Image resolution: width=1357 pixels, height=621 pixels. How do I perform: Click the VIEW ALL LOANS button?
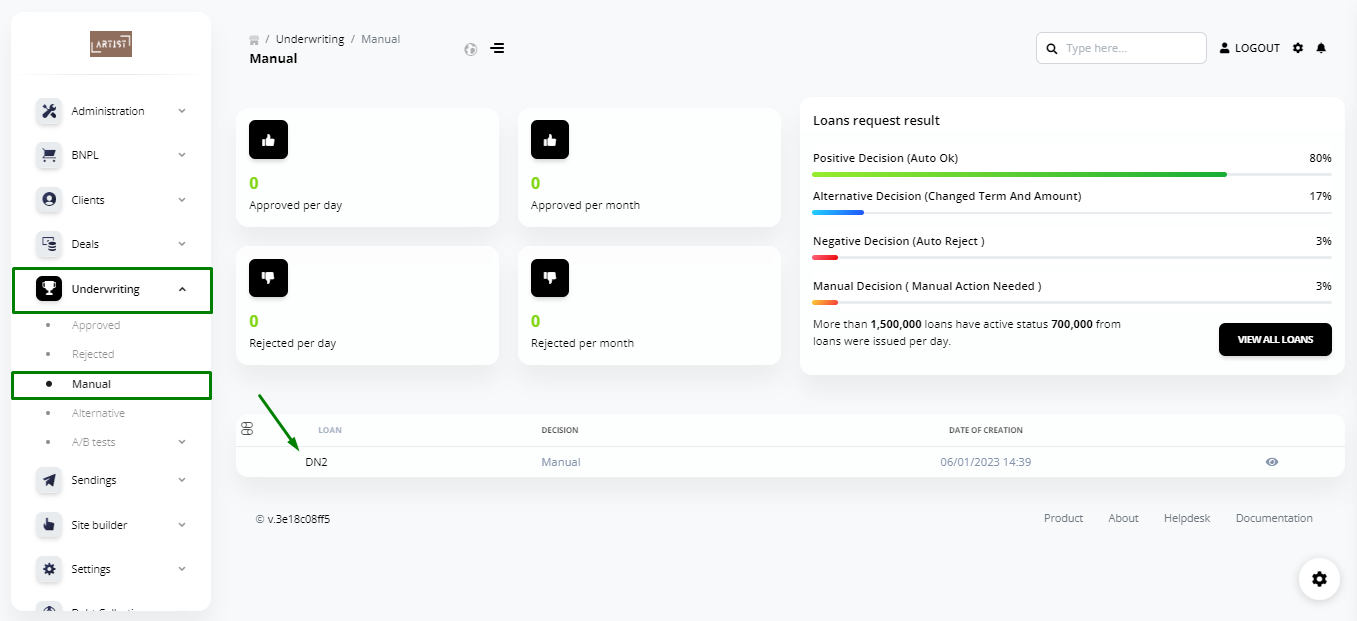(x=1275, y=339)
